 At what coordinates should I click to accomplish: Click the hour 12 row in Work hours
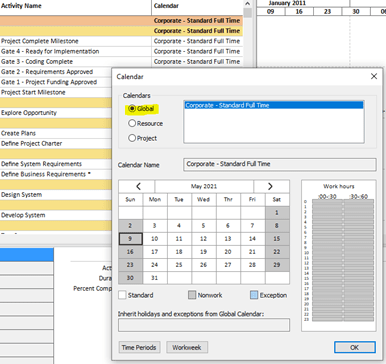(x=343, y=263)
